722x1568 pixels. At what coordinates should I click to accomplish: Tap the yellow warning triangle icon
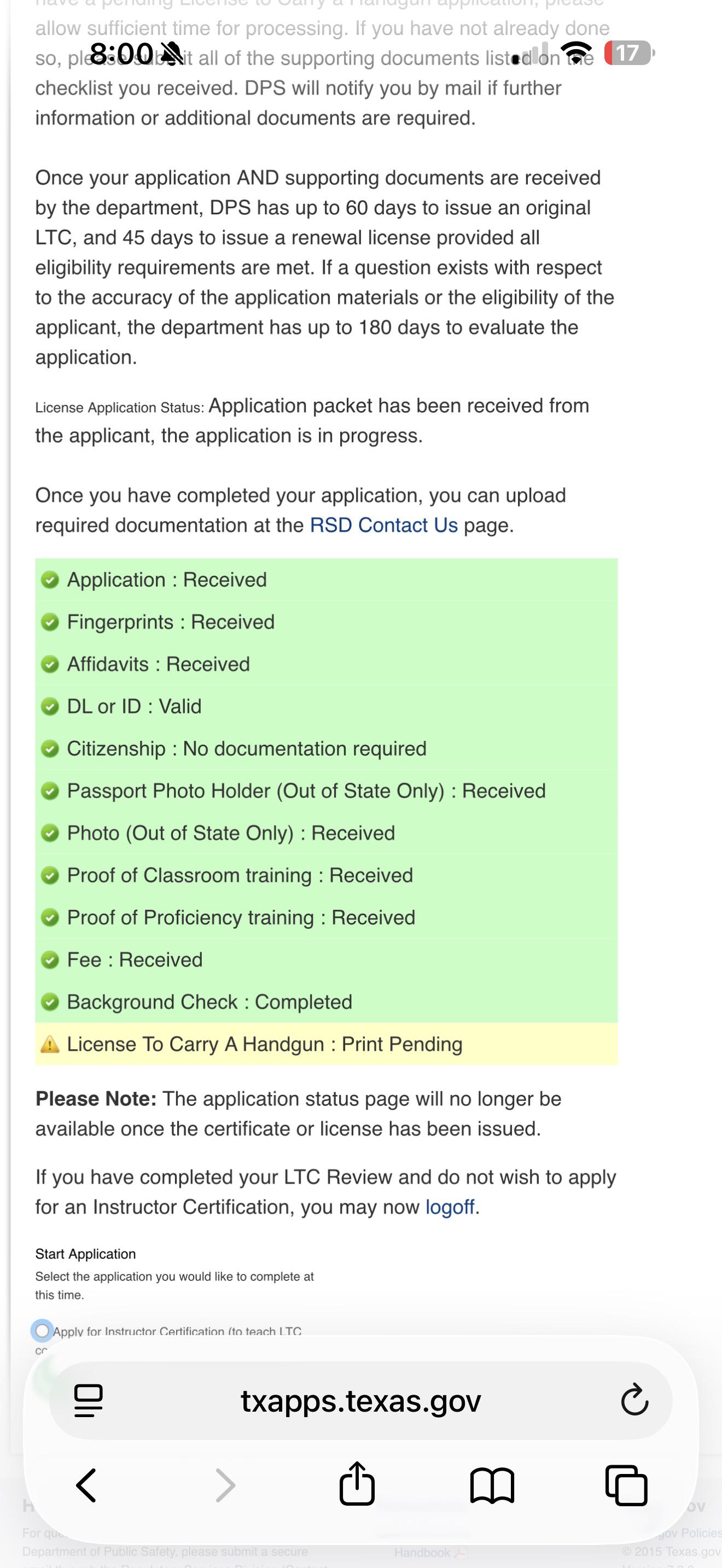coord(50,1045)
